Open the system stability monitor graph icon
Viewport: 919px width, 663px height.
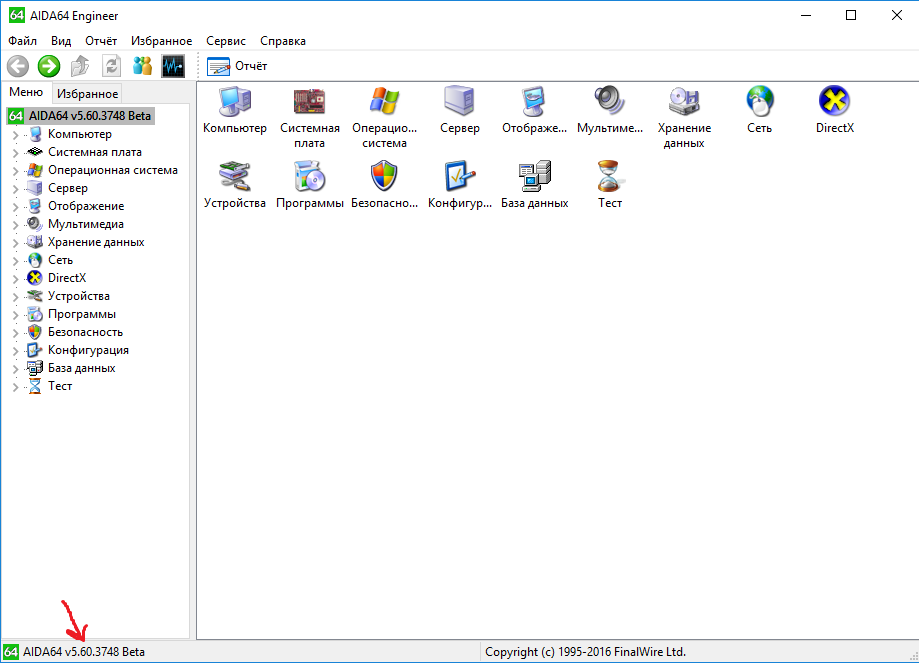pos(173,66)
